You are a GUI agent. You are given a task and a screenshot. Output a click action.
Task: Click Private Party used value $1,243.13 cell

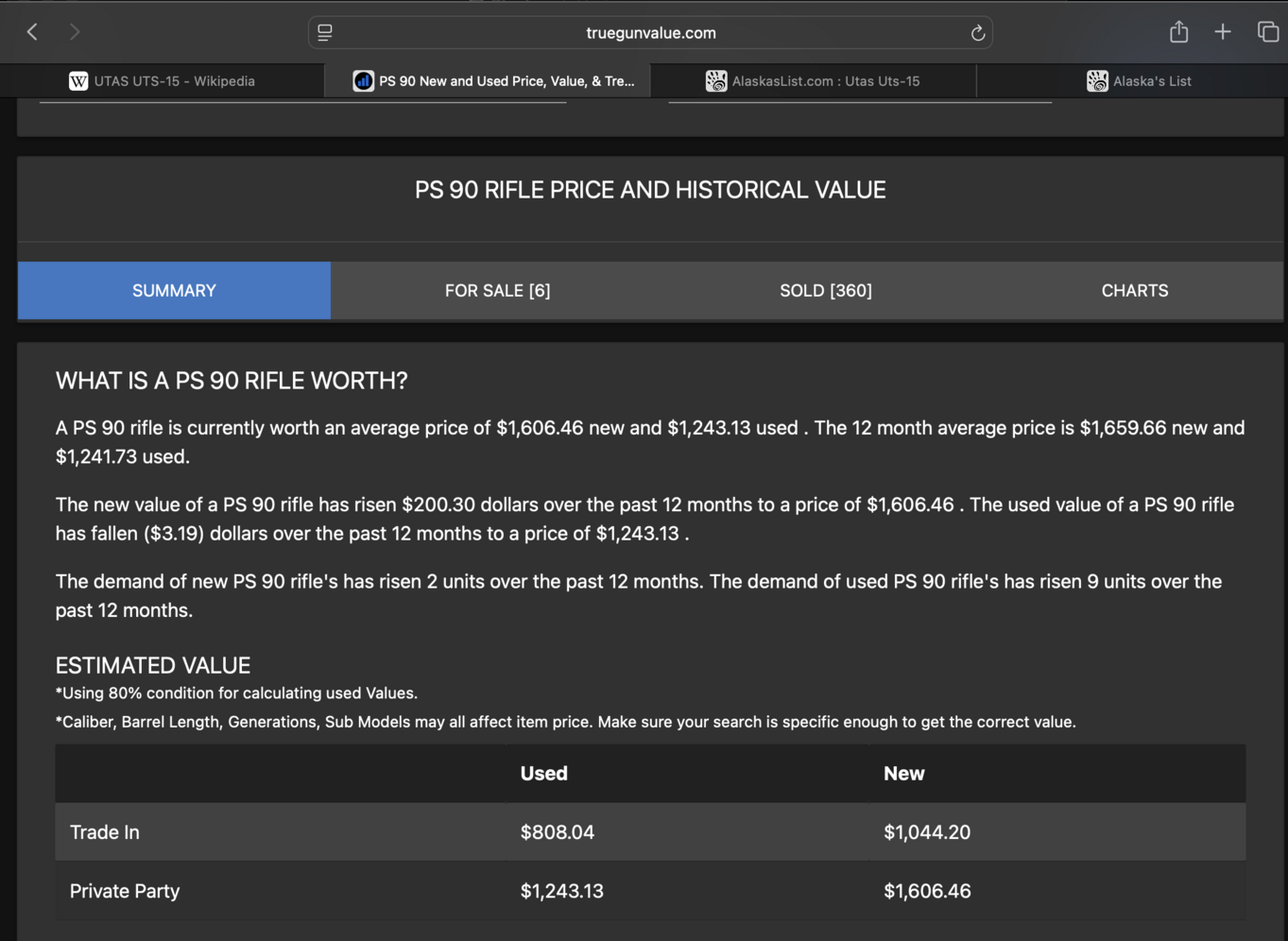click(x=561, y=891)
